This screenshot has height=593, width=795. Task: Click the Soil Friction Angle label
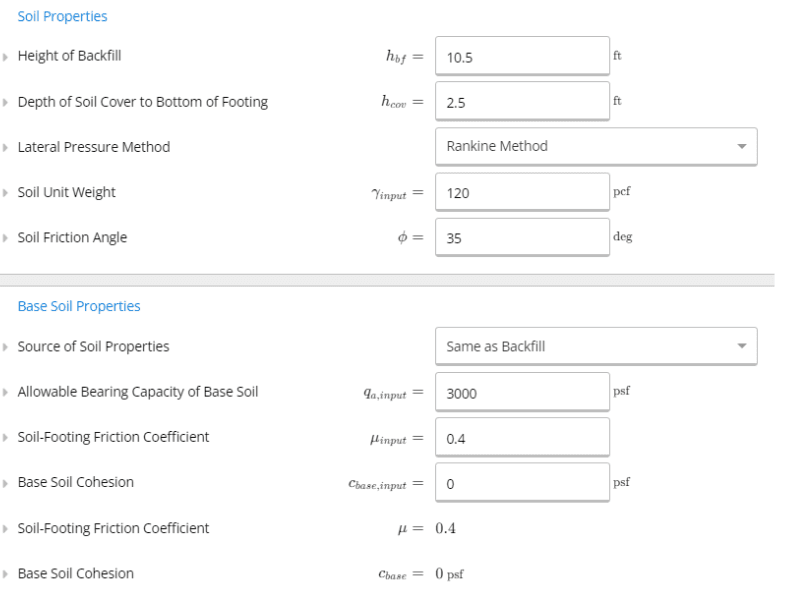[73, 238]
